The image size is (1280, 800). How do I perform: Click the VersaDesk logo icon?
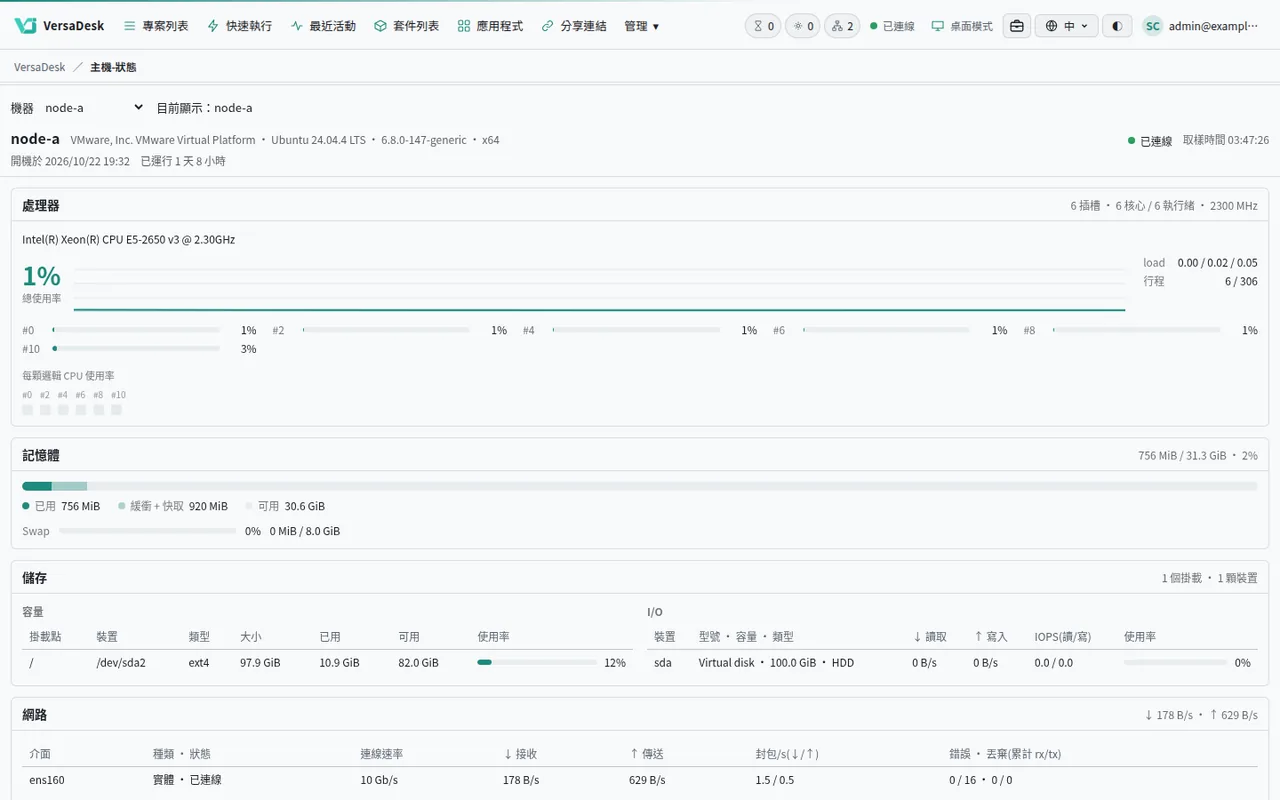[x=26, y=26]
